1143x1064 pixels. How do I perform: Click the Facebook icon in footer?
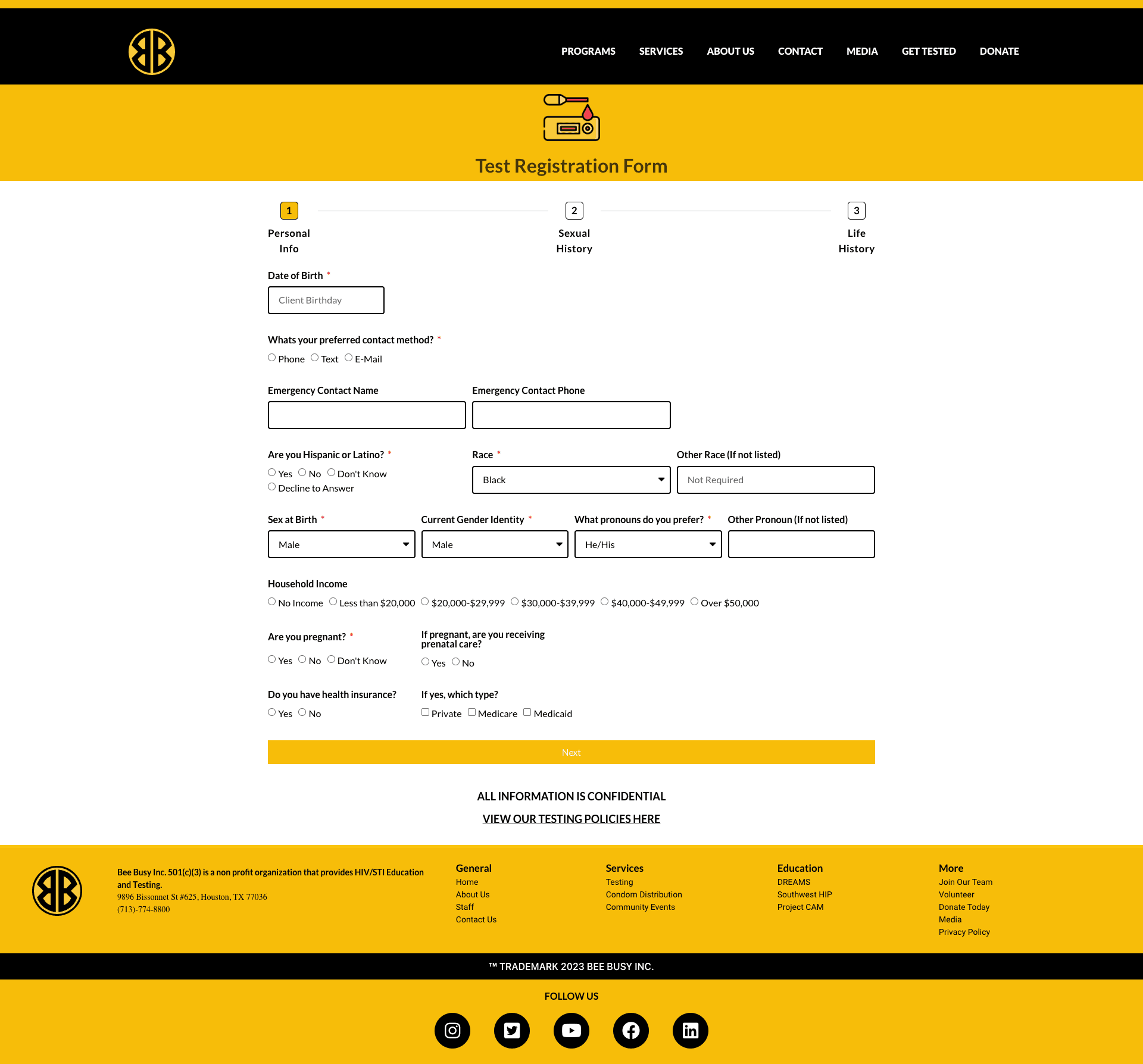tap(631, 1030)
